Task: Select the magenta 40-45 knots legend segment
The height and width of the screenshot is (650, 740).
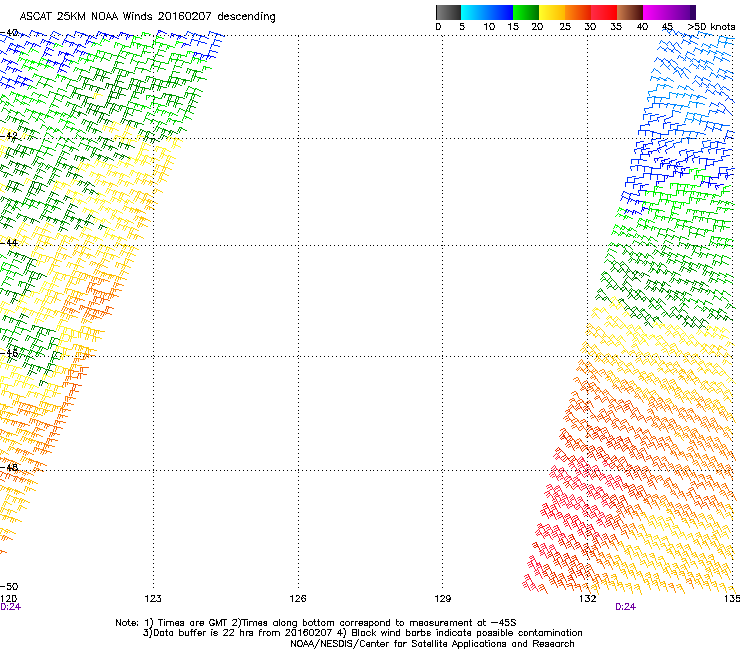Action: point(655,12)
